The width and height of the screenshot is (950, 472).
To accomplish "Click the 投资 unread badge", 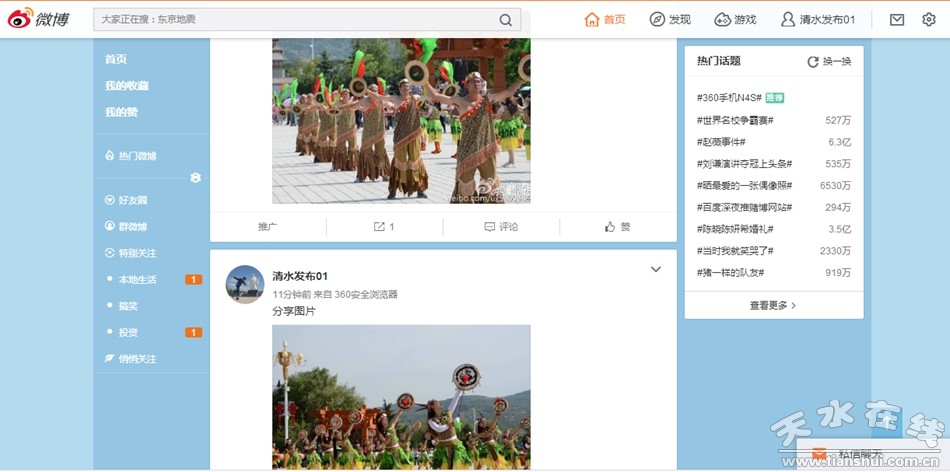I will [194, 333].
